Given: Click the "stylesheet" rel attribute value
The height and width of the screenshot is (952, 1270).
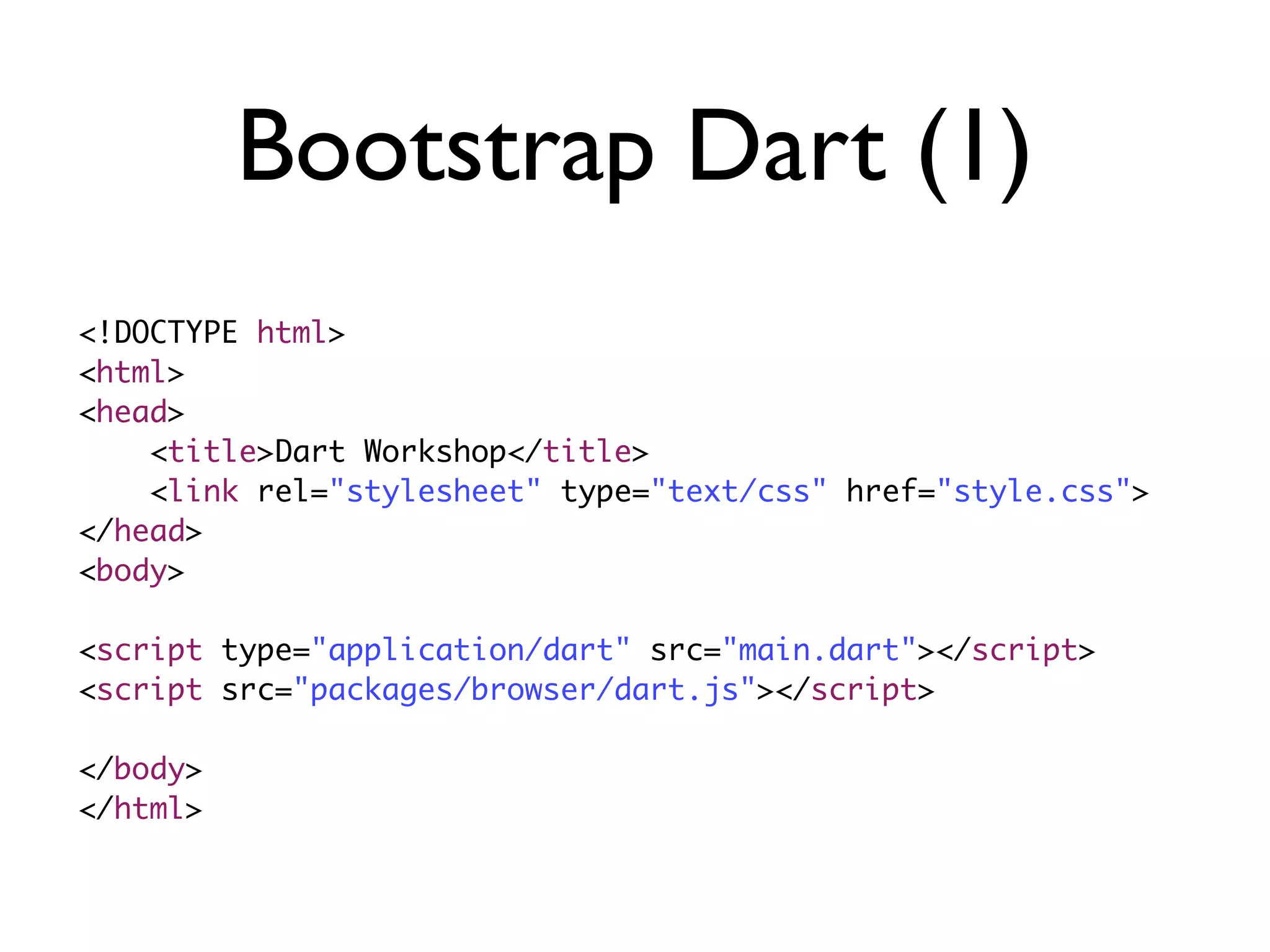Looking at the screenshot, I should (x=435, y=491).
